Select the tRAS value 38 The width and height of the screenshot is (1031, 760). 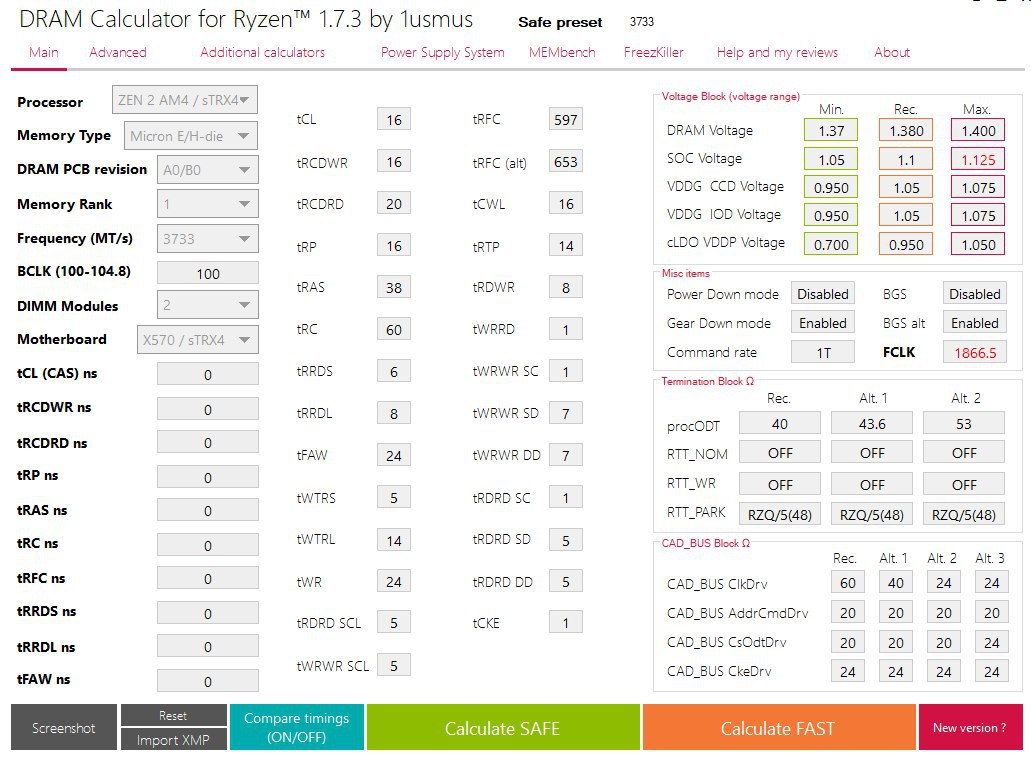pyautogui.click(x=394, y=287)
